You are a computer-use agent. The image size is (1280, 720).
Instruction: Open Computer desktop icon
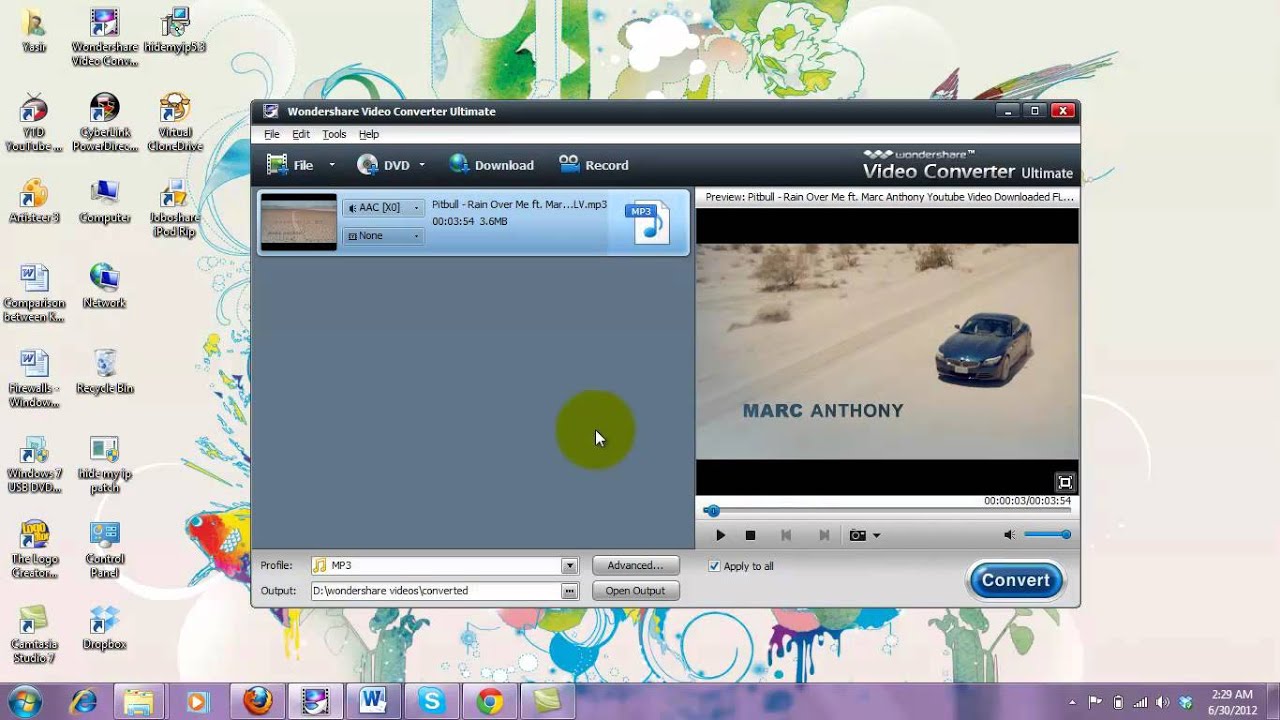[x=104, y=202]
